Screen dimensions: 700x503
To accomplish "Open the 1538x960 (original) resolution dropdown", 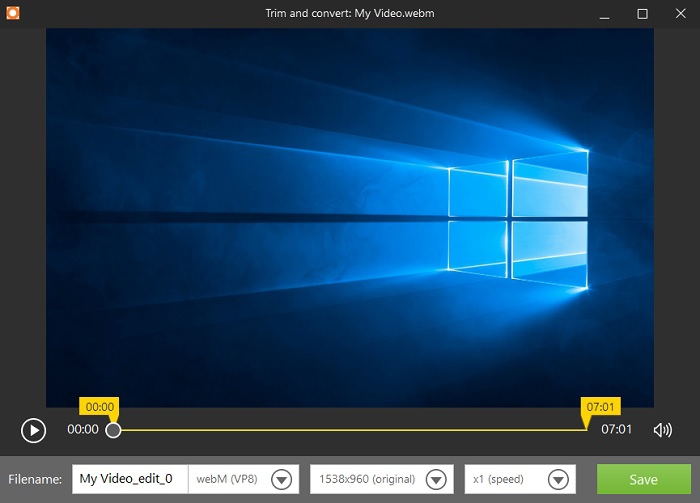I will coord(382,479).
